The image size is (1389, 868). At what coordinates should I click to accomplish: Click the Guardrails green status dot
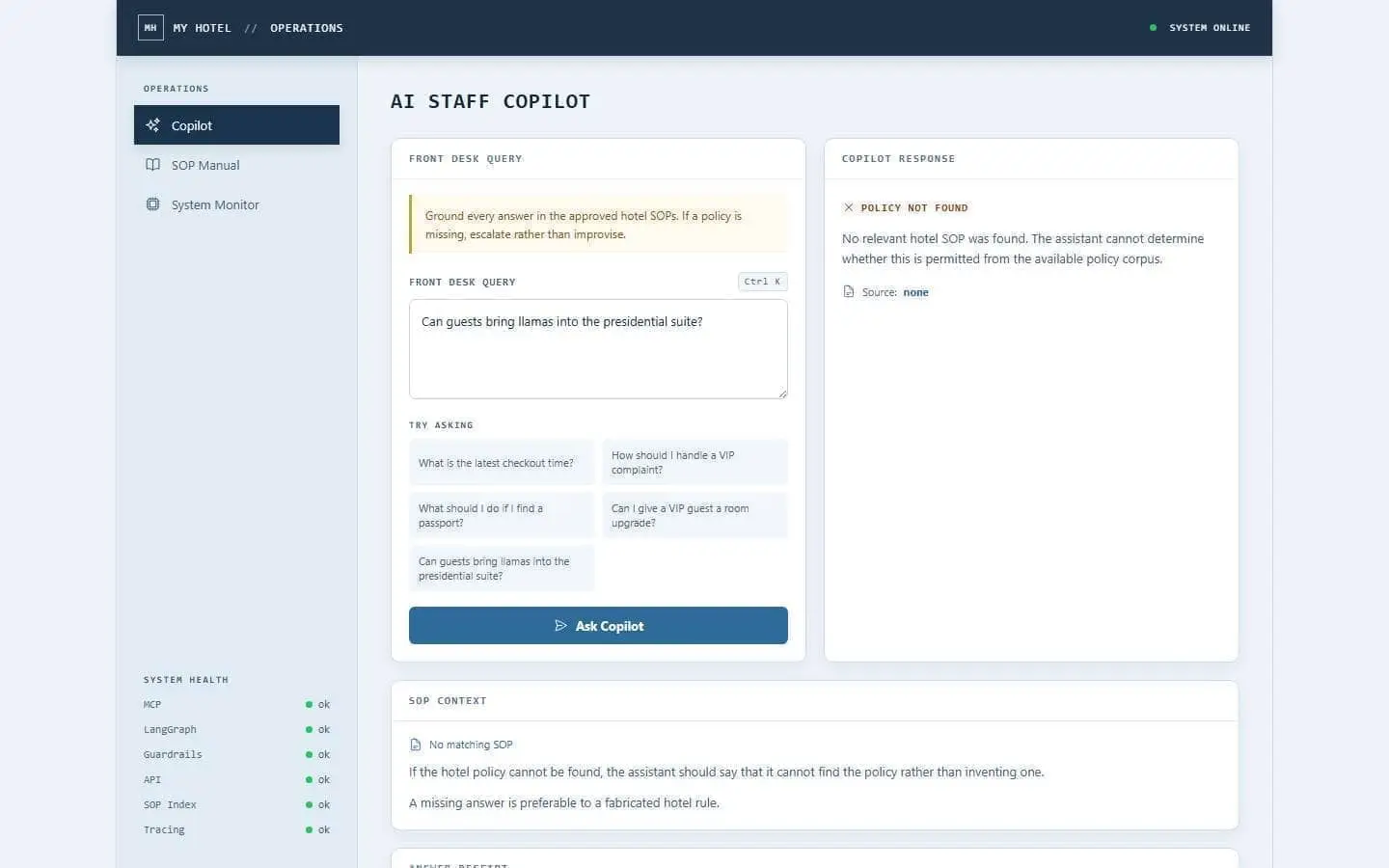pyautogui.click(x=309, y=755)
